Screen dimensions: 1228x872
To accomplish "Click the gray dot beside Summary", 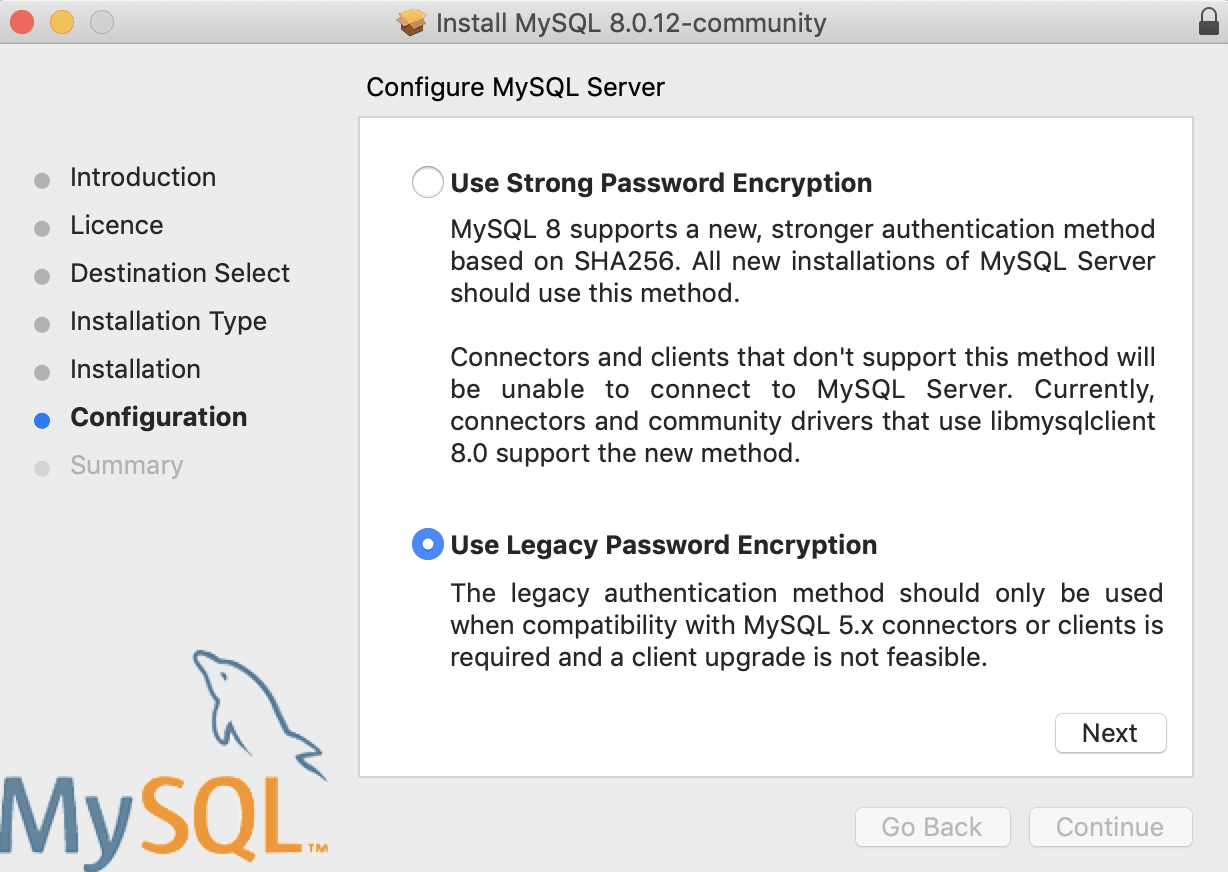I will coord(42,468).
